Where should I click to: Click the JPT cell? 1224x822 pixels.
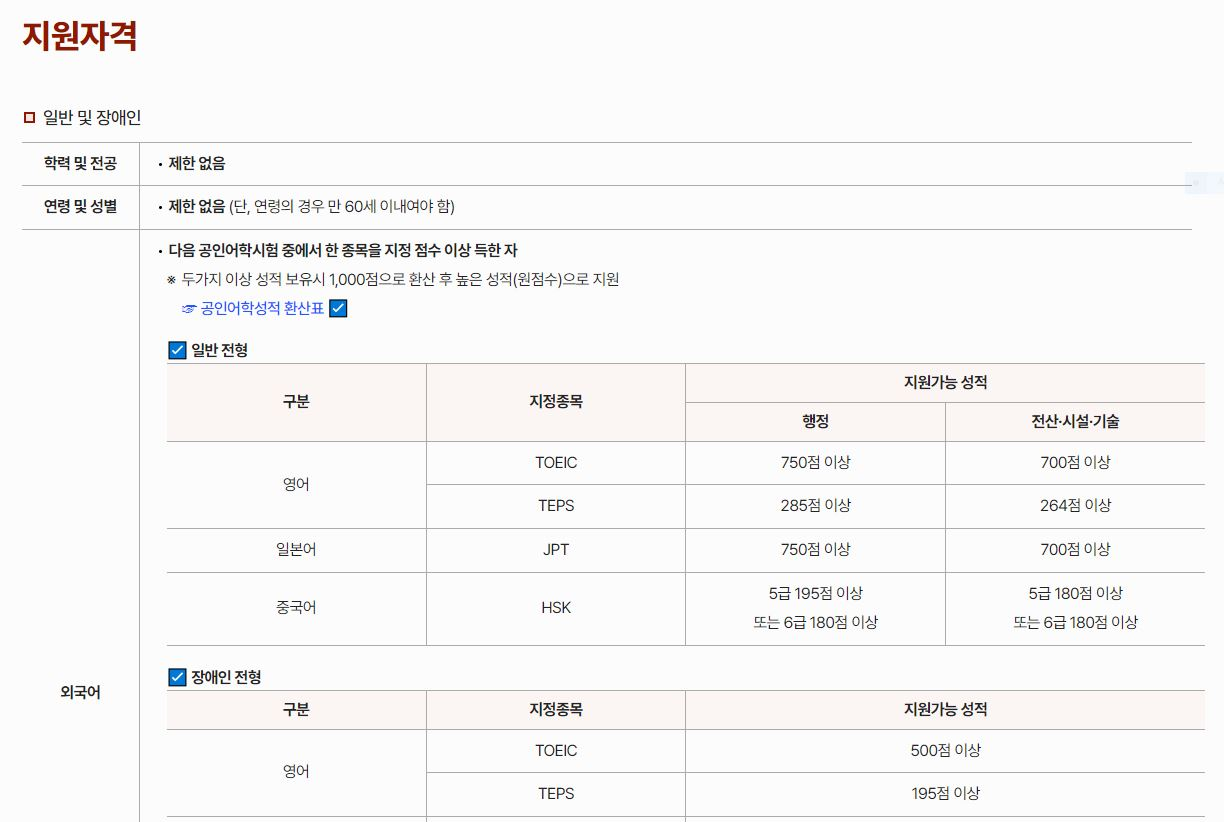click(556, 549)
